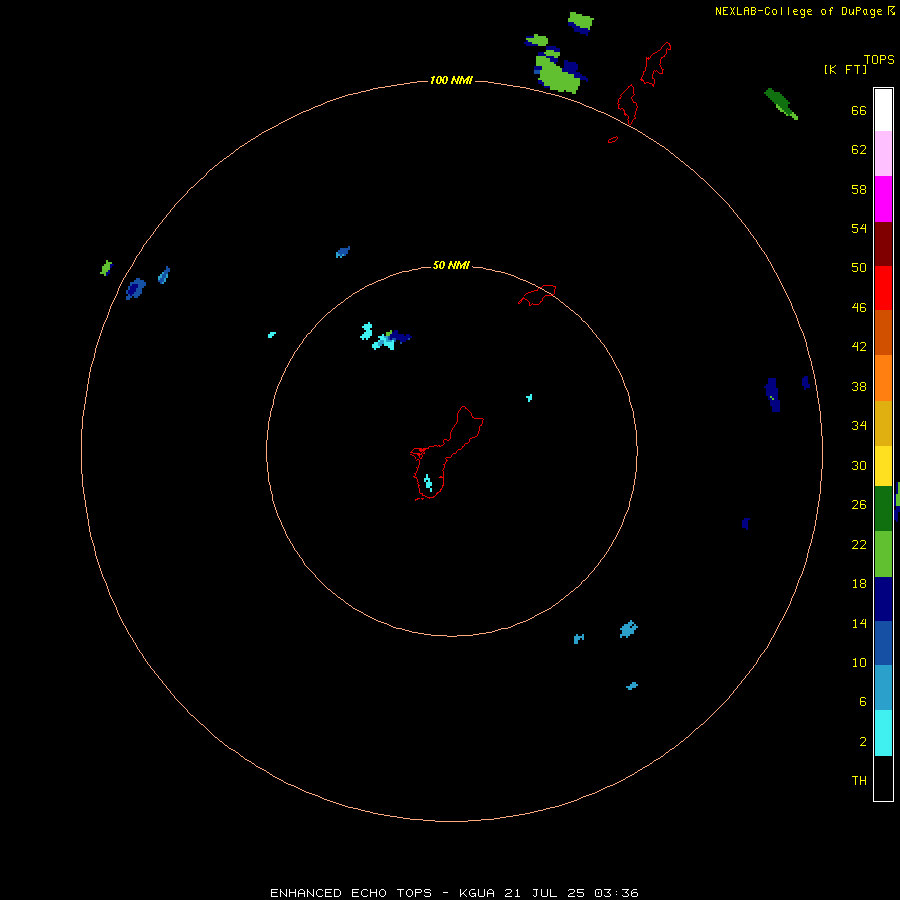This screenshot has width=900, height=900.
Task: Click the "TOPS" legend heading
Action: pyautogui.click(x=879, y=59)
